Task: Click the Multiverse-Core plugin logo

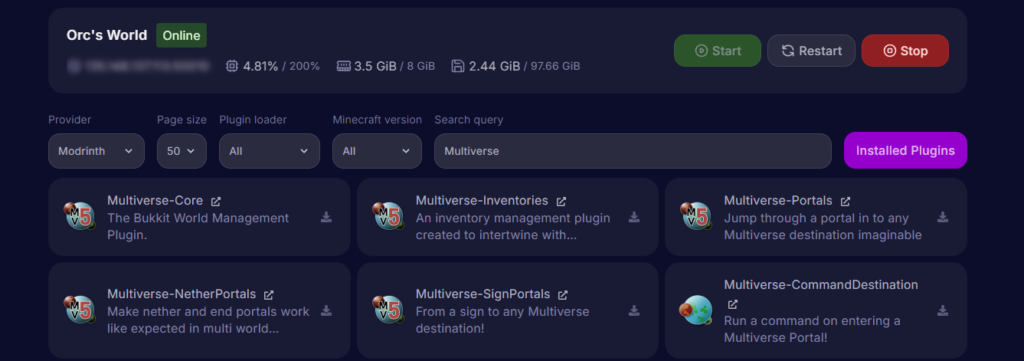Action: (x=80, y=216)
